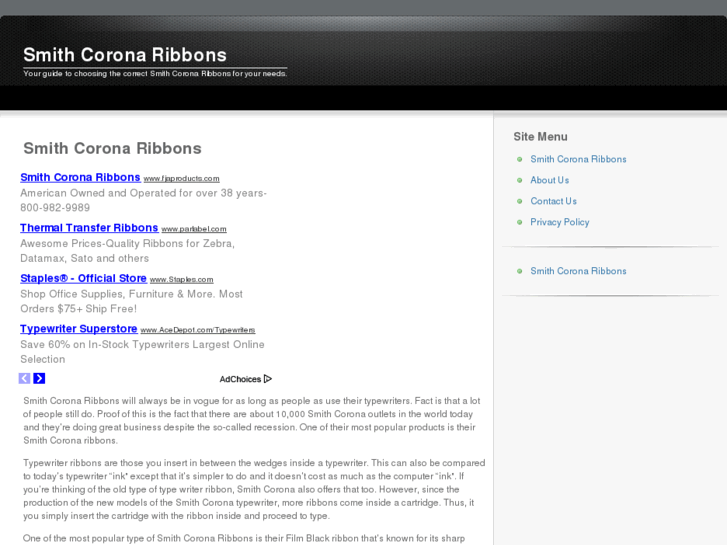727x545 pixels.
Task: Click the tagline 'Your guide to choosing the correct Smith Corona Ribbons'
Action: 127,73
